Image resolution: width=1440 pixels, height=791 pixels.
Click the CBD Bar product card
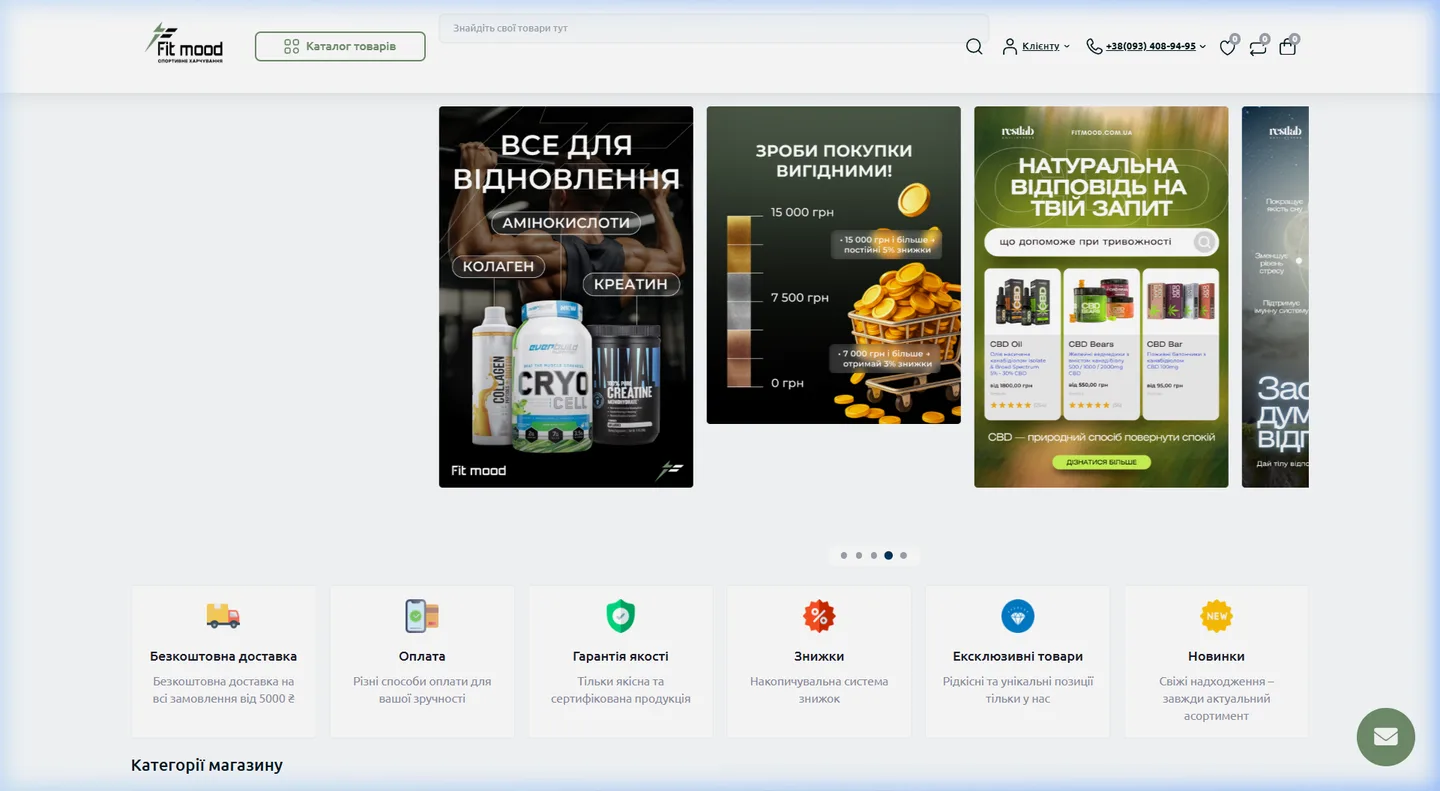coord(1181,343)
